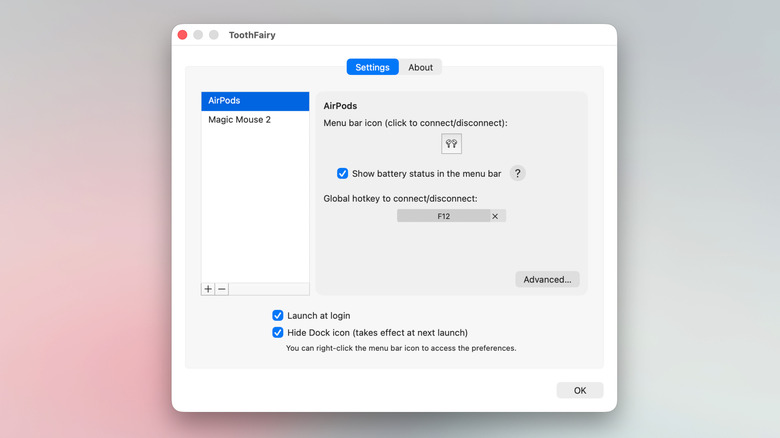Click the Menu bar icon label text
Viewport: 780px width, 438px height.
(415, 123)
